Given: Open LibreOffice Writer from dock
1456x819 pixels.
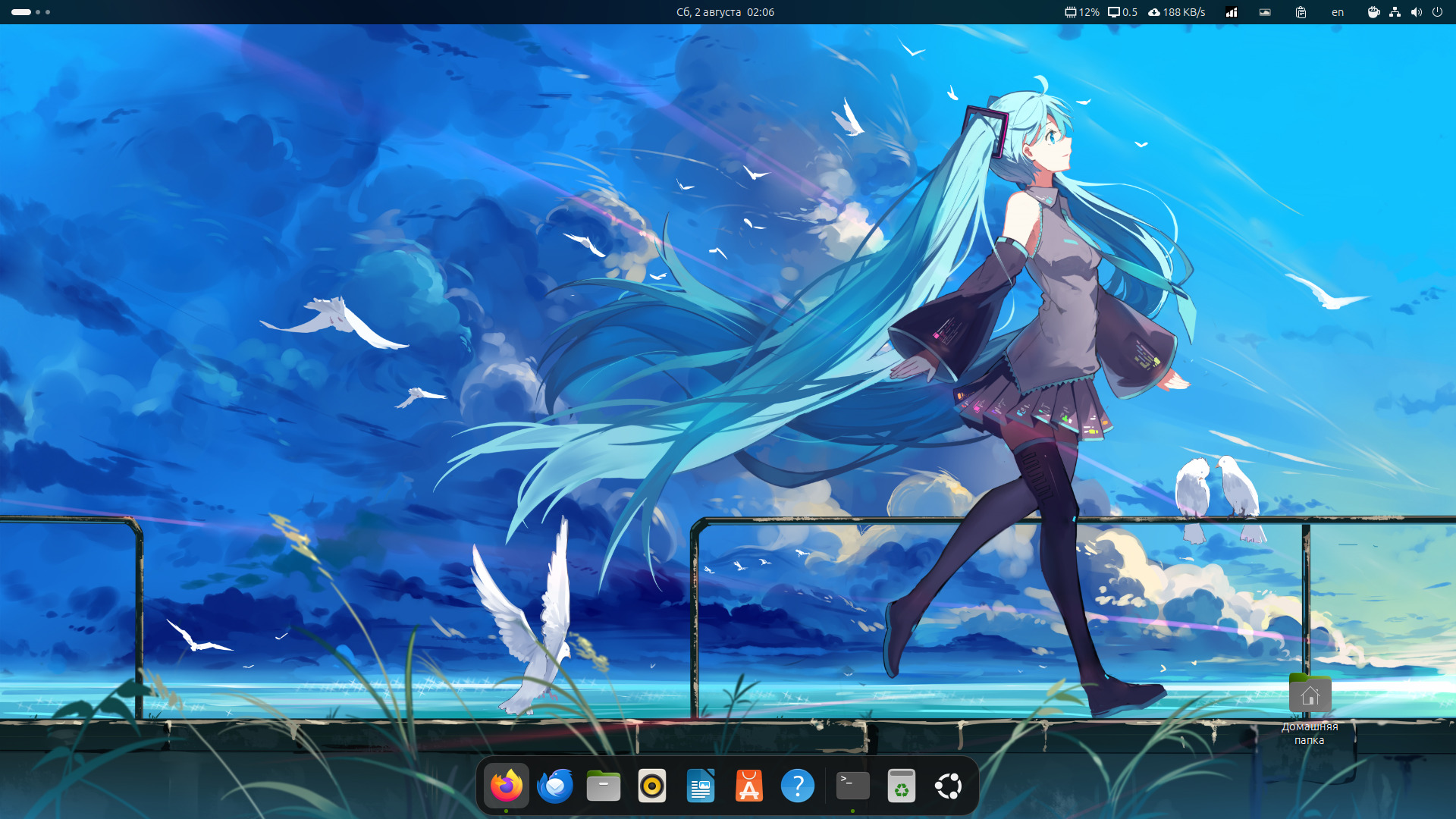Looking at the screenshot, I should pos(700,786).
